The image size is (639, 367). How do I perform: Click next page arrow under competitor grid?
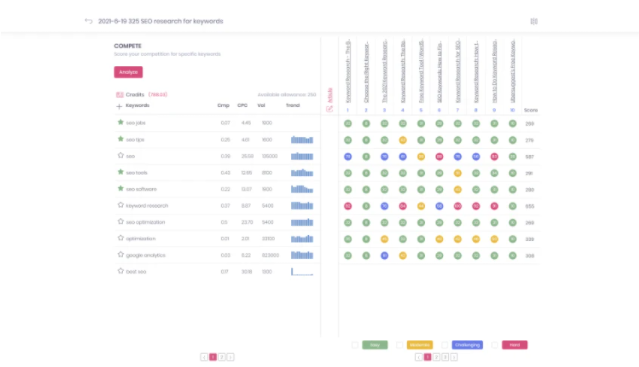click(x=454, y=357)
